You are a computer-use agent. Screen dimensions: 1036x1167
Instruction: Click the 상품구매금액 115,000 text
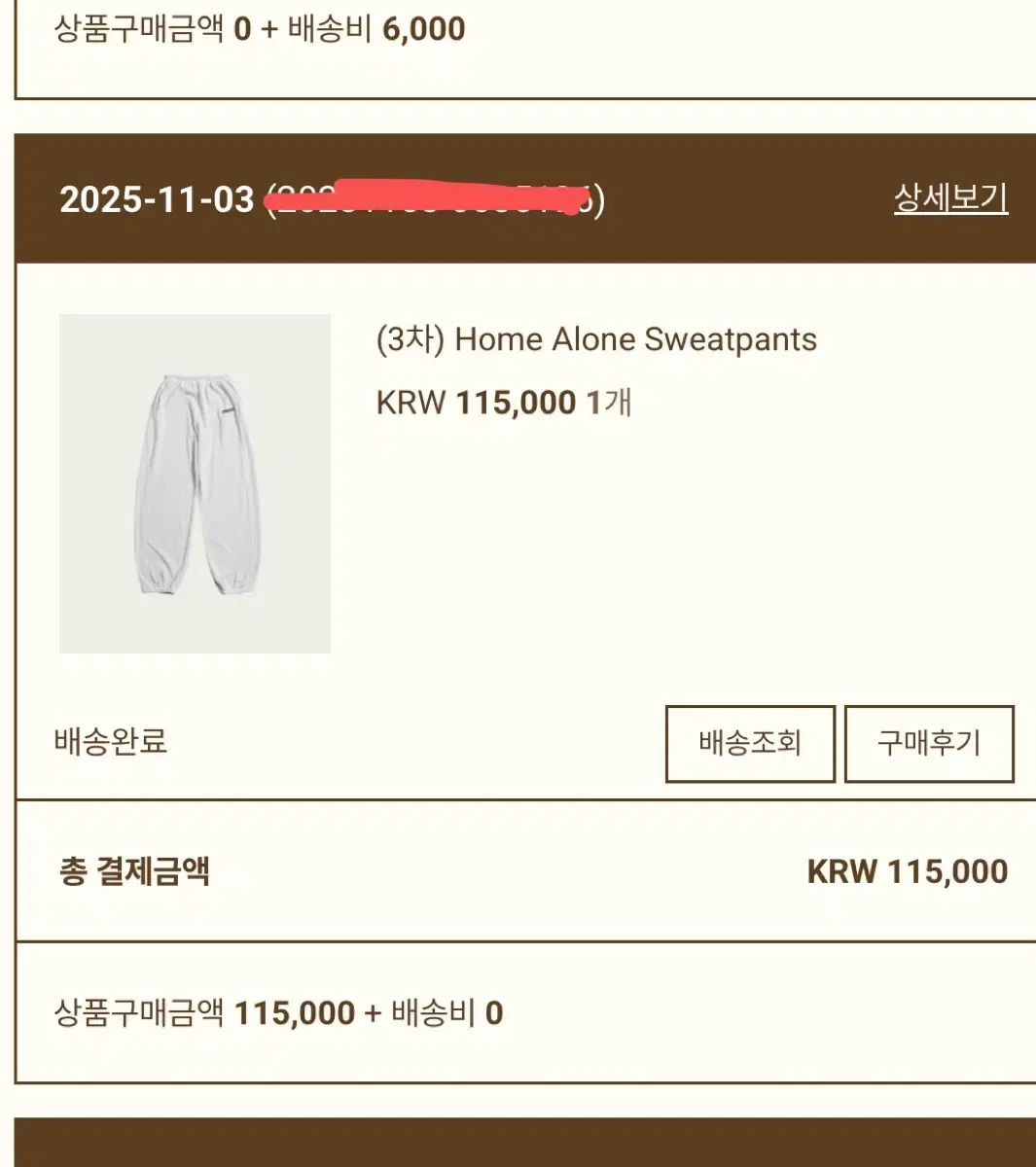204,1013
